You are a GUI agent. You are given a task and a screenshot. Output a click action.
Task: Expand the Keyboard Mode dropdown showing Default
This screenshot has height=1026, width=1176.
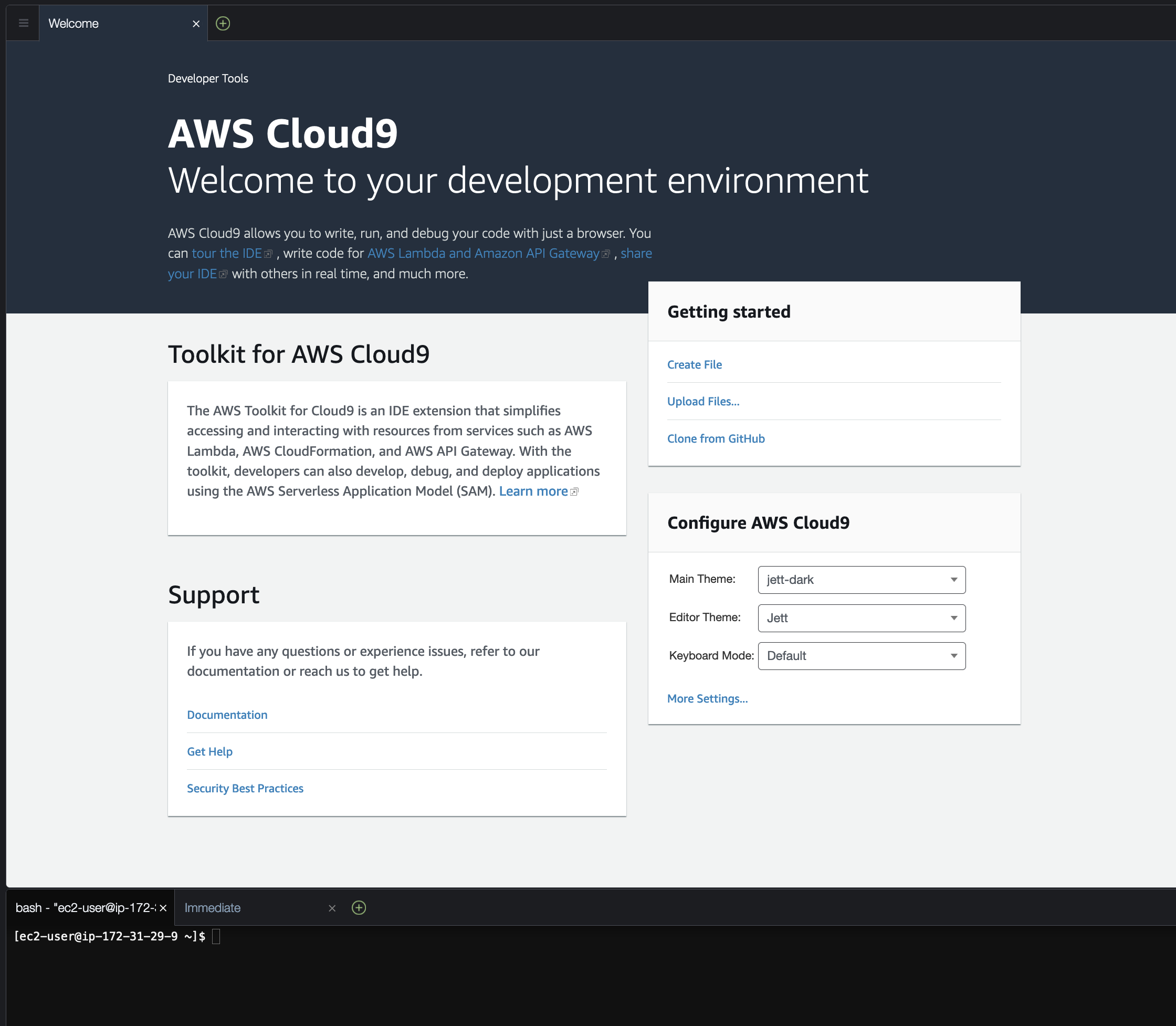pos(862,656)
